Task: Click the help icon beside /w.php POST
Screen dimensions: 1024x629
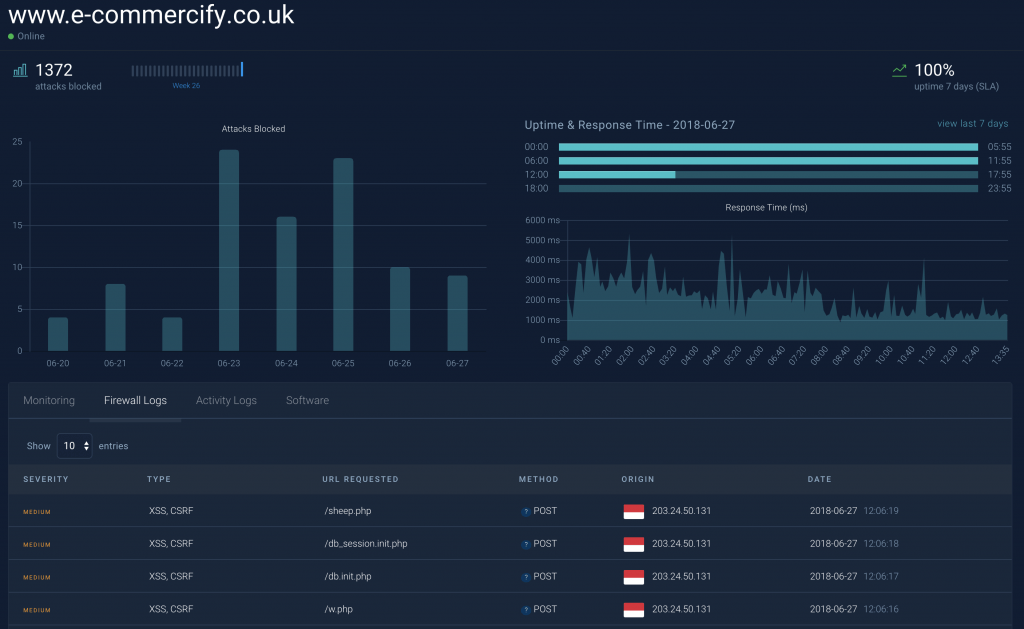Action: (526, 609)
